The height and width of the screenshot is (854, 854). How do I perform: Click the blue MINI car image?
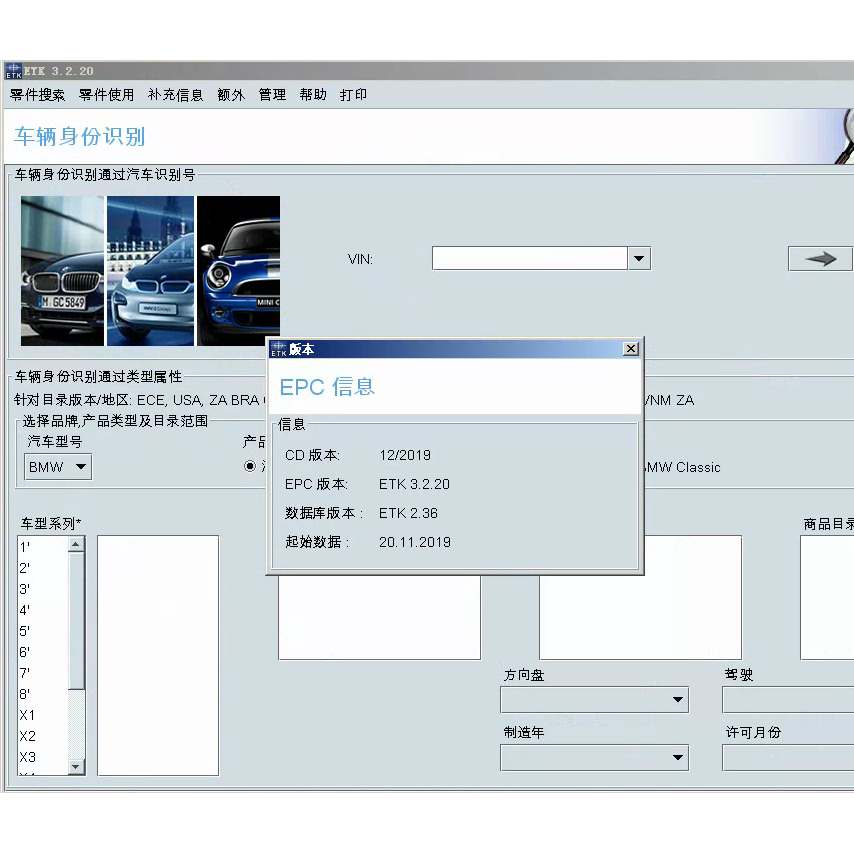click(239, 271)
